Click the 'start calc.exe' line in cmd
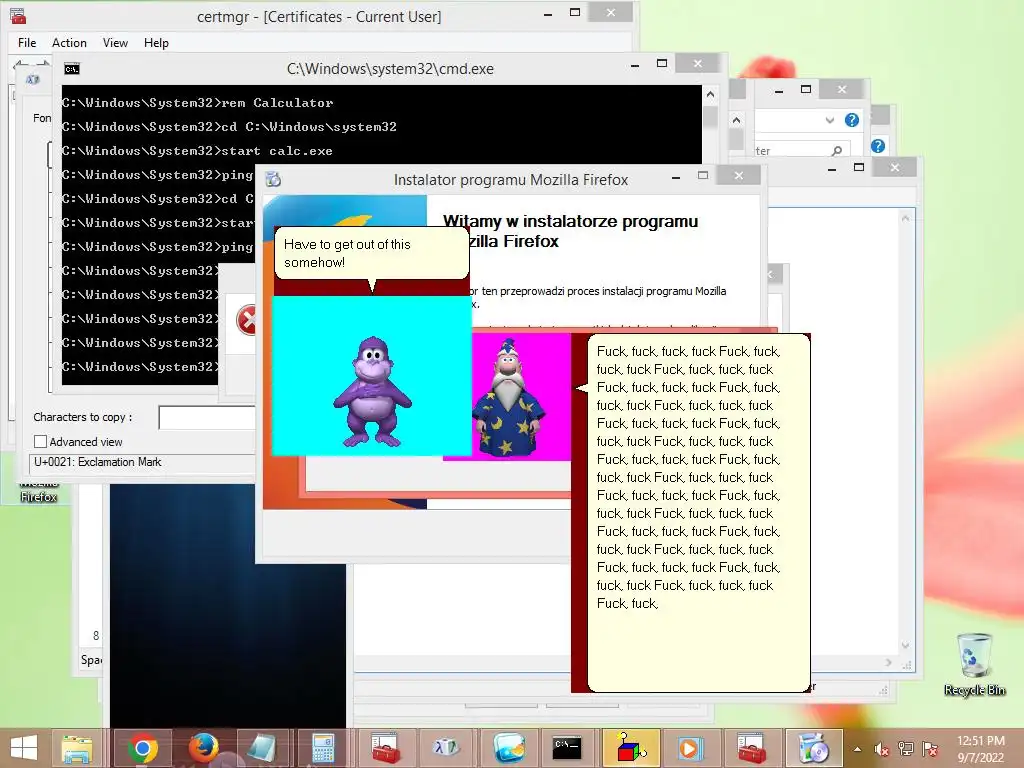Image resolution: width=1024 pixels, height=768 pixels. 197,151
